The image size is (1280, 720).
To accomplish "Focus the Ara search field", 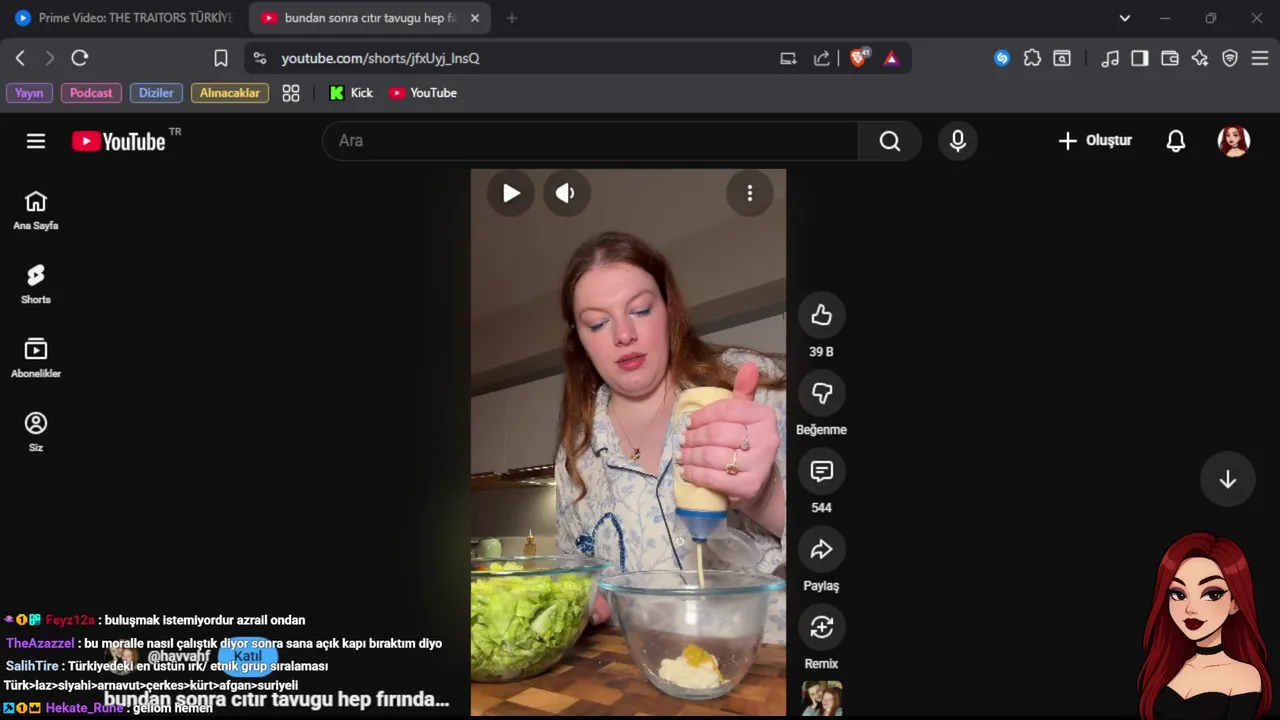I will coord(590,141).
